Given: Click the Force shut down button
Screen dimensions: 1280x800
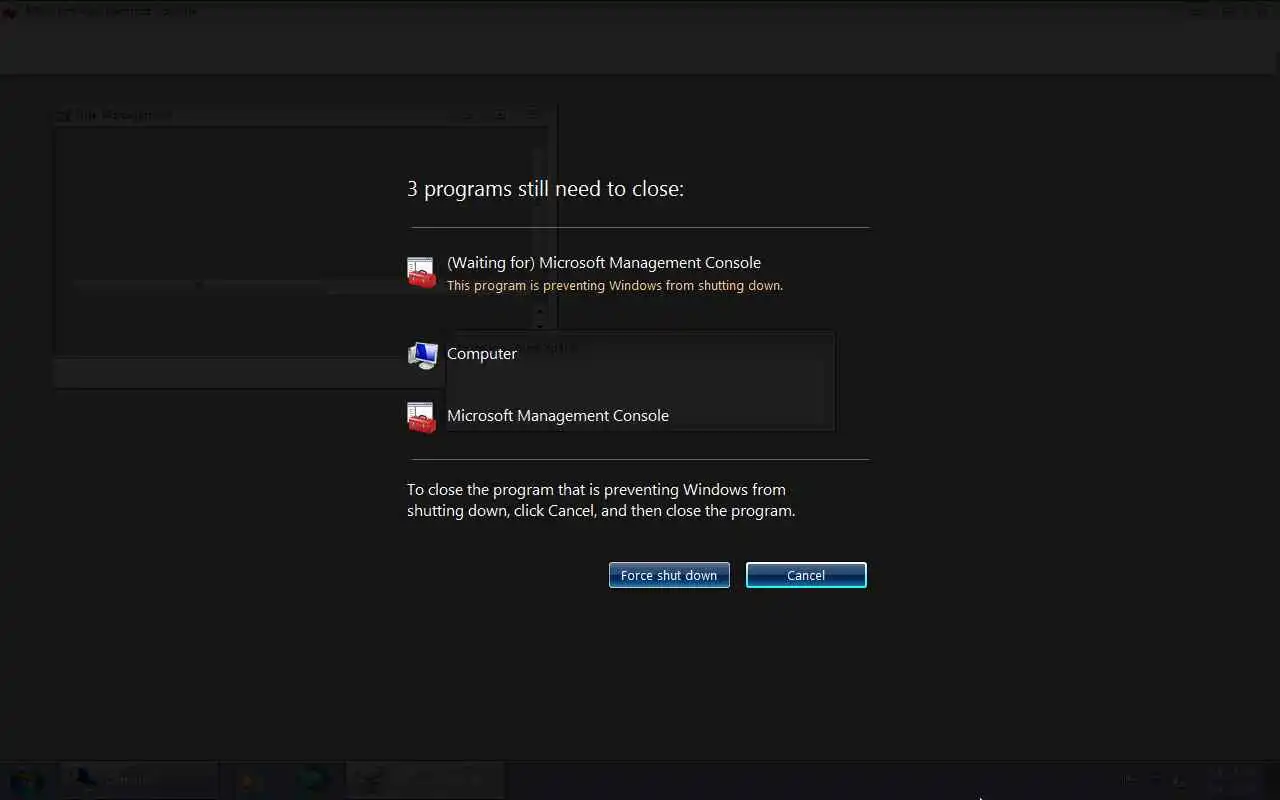Looking at the screenshot, I should [x=669, y=575].
